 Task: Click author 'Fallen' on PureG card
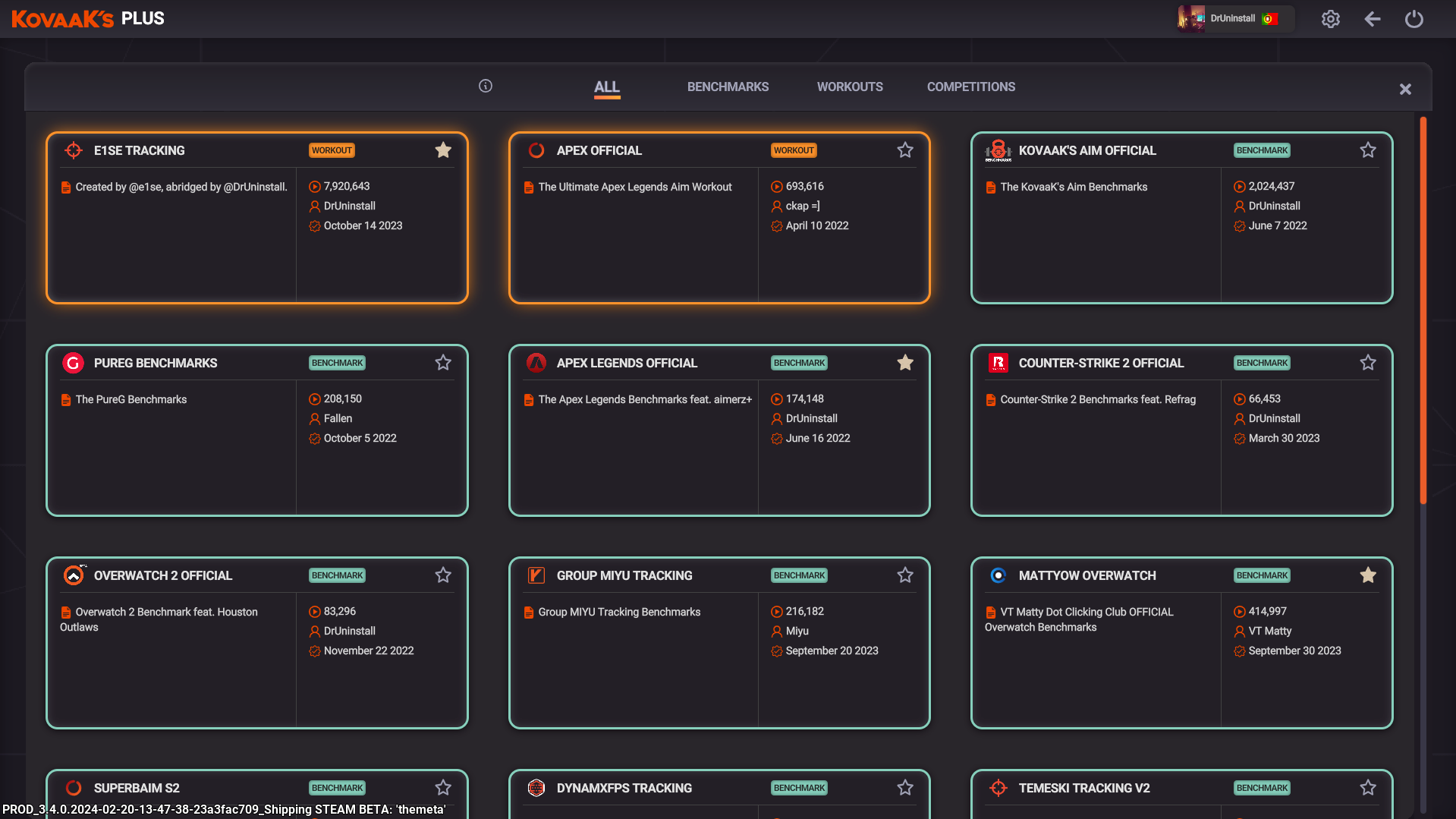(x=338, y=418)
